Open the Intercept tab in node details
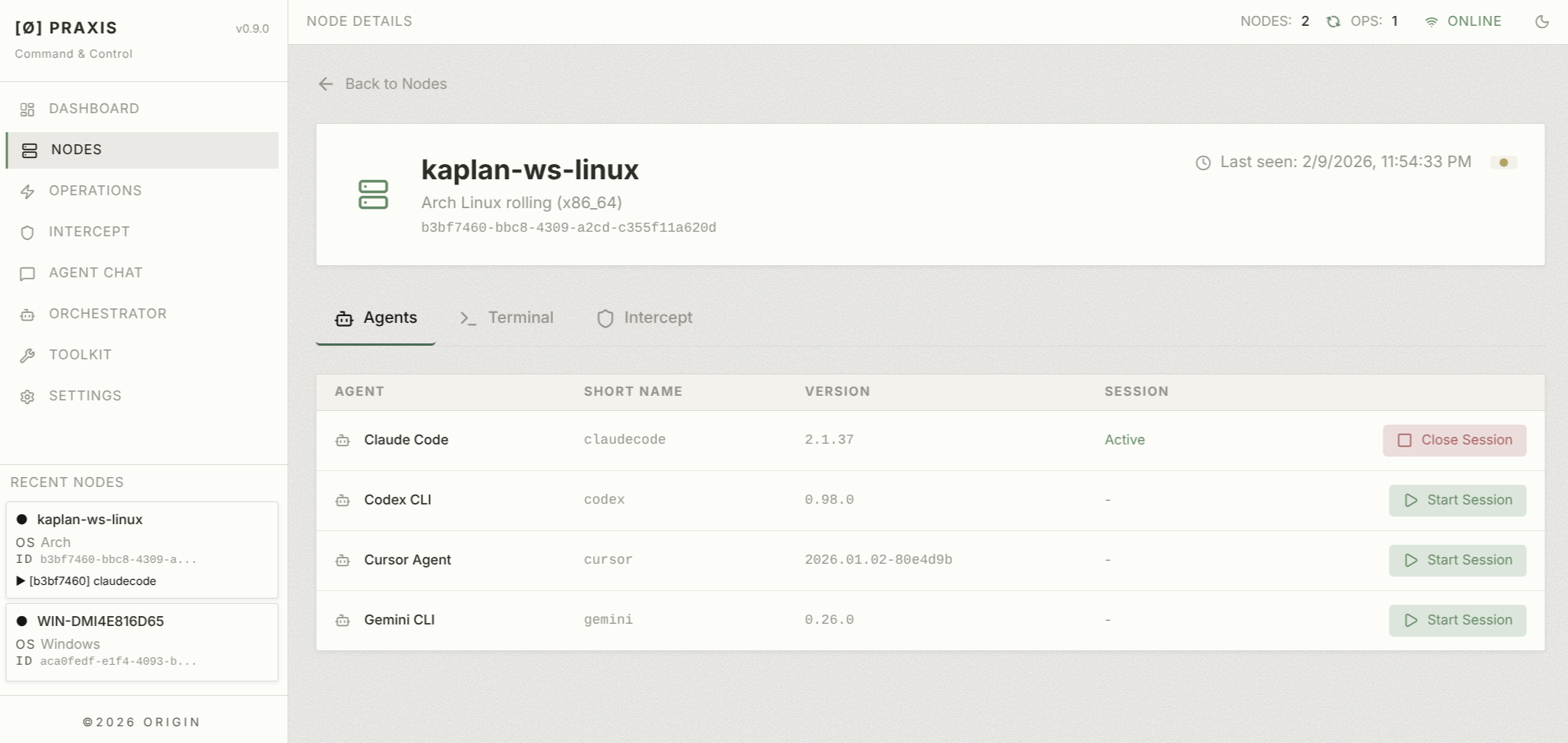The image size is (1568, 743). tap(644, 318)
